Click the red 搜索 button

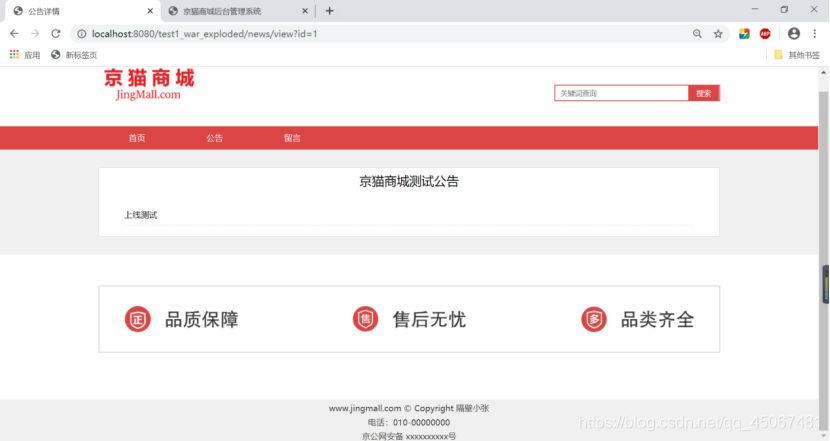703,93
